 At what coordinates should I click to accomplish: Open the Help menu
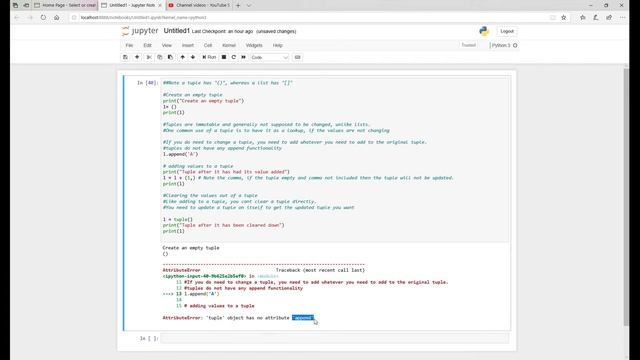pos(278,45)
